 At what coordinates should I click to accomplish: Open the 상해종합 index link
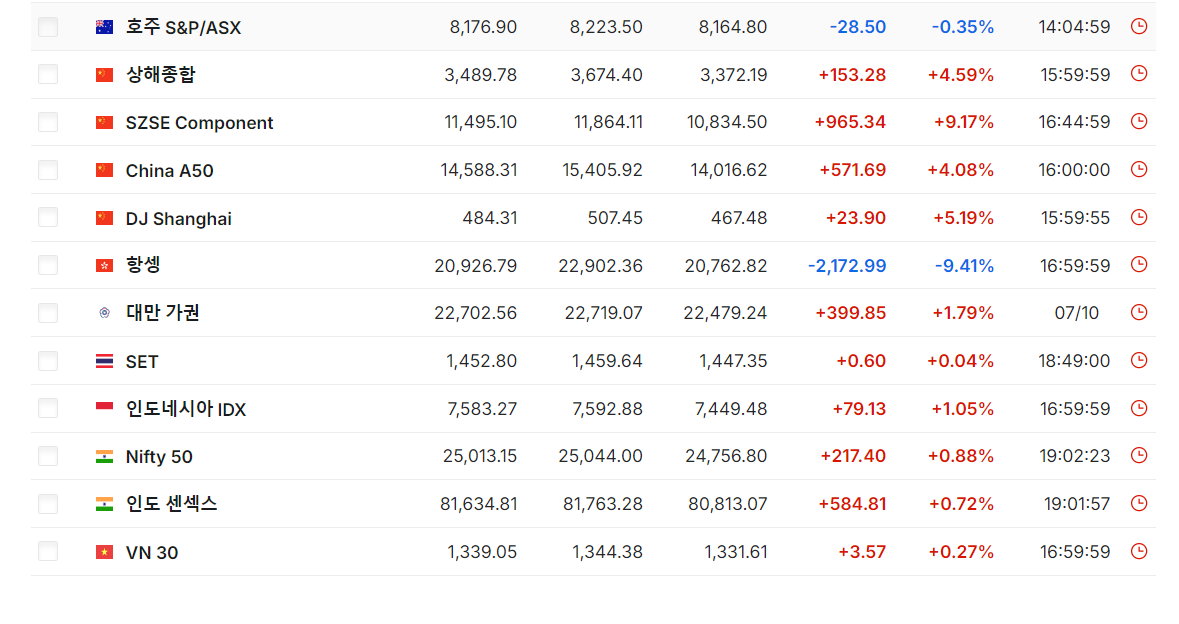point(160,74)
